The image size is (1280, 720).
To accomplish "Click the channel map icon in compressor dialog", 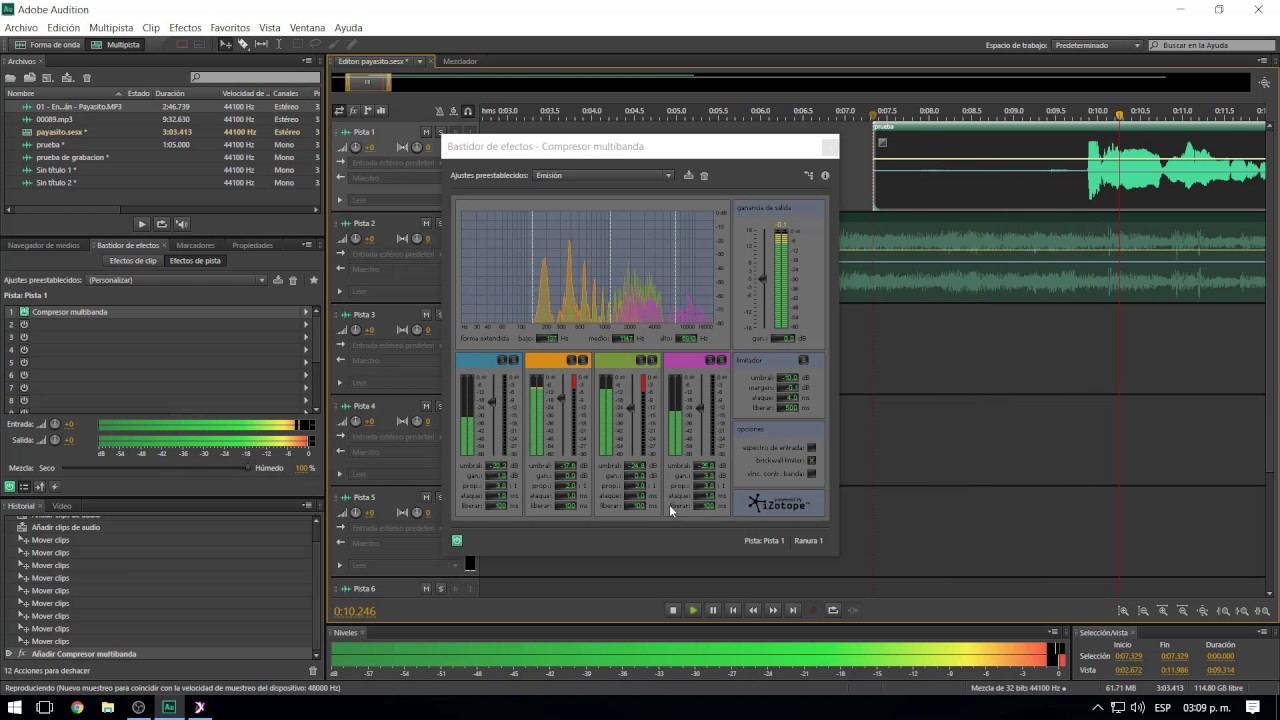I will 809,176.
